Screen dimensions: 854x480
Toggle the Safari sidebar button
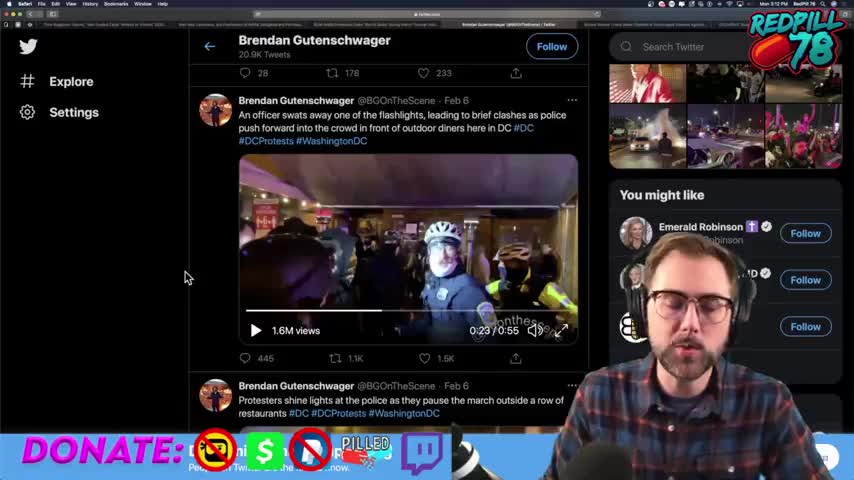(53, 14)
